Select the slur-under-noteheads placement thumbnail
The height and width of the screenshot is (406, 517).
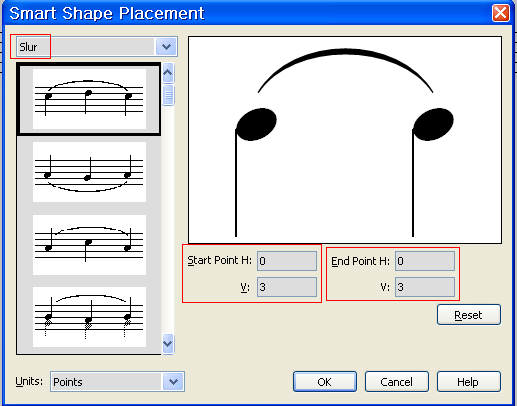click(89, 172)
